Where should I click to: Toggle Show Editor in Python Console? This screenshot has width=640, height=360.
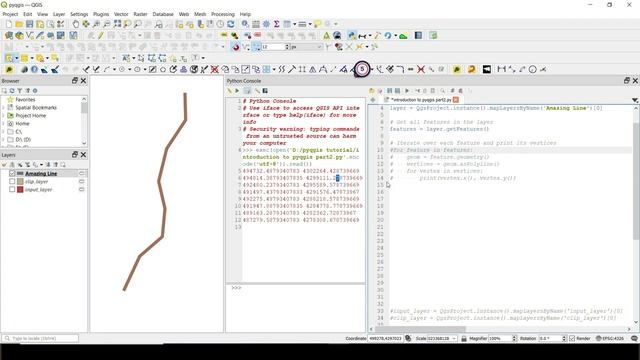(247, 91)
